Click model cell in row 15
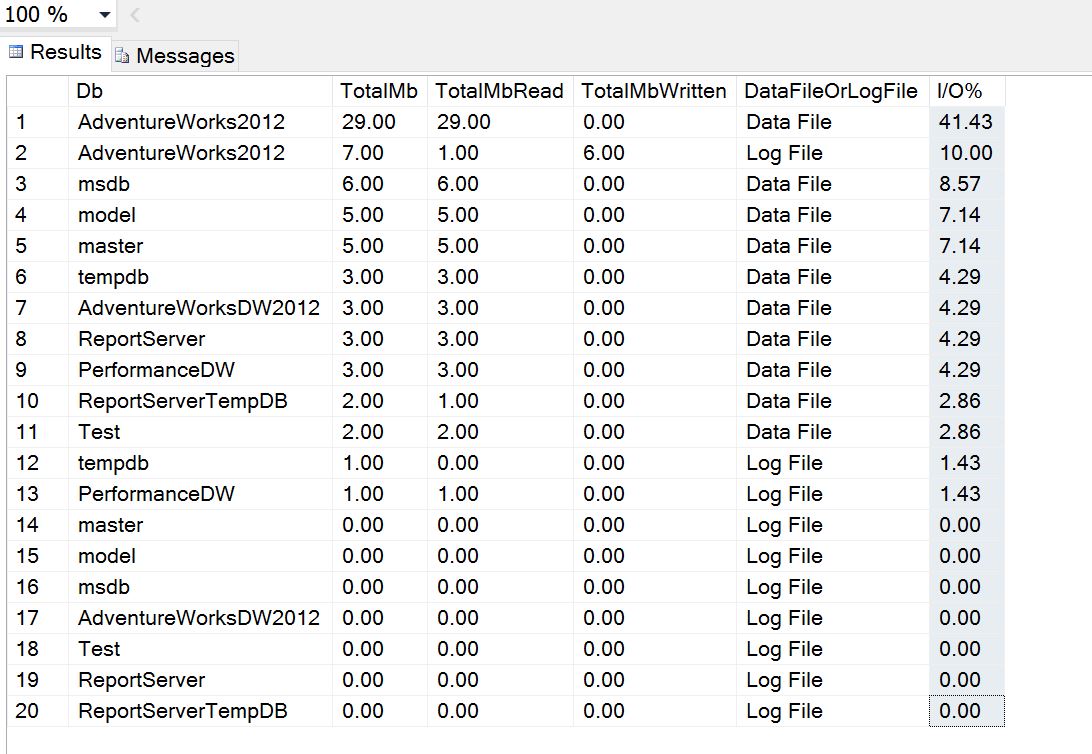Viewport: 1092px width, 754px height. (201, 556)
